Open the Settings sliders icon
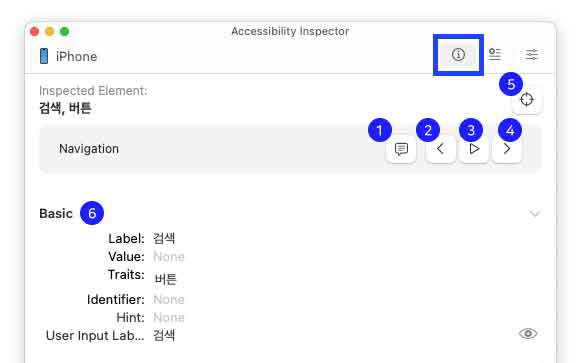This screenshot has width=580, height=363. pos(532,55)
